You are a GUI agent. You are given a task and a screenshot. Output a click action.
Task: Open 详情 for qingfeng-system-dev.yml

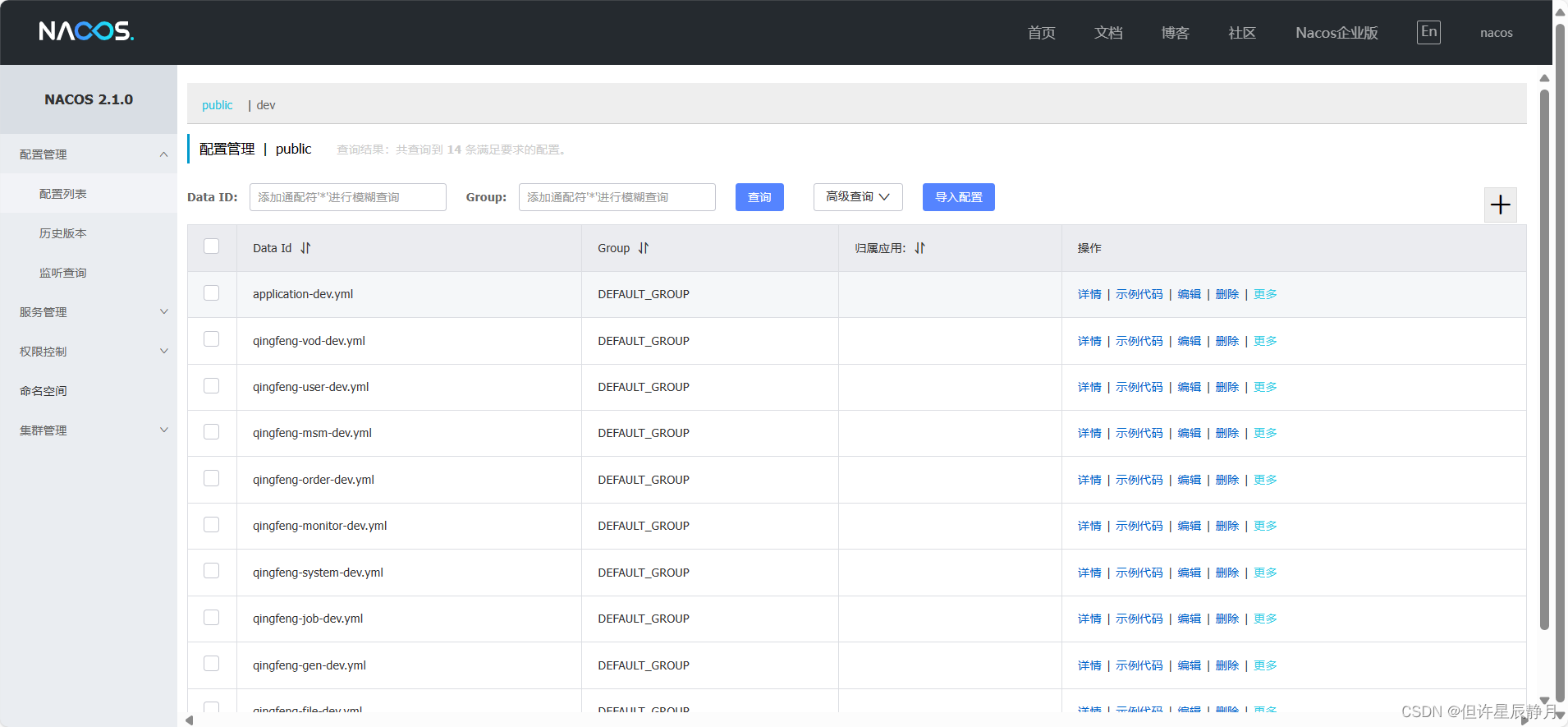tap(1089, 573)
